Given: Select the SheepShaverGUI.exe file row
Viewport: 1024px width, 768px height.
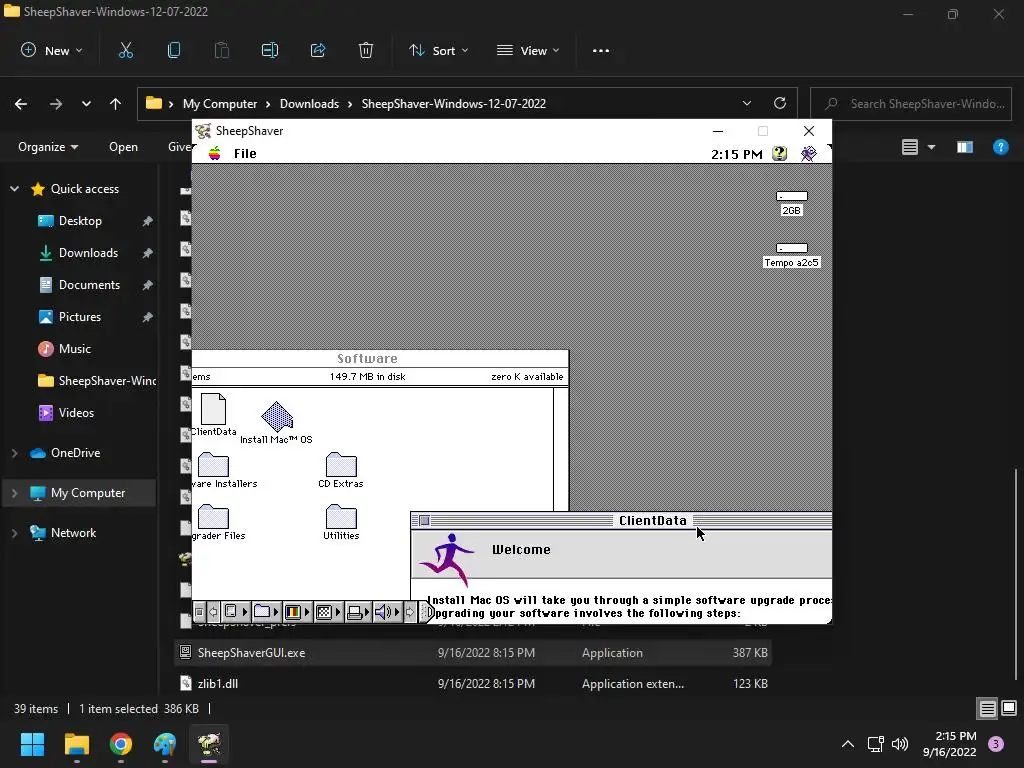Looking at the screenshot, I should point(473,652).
